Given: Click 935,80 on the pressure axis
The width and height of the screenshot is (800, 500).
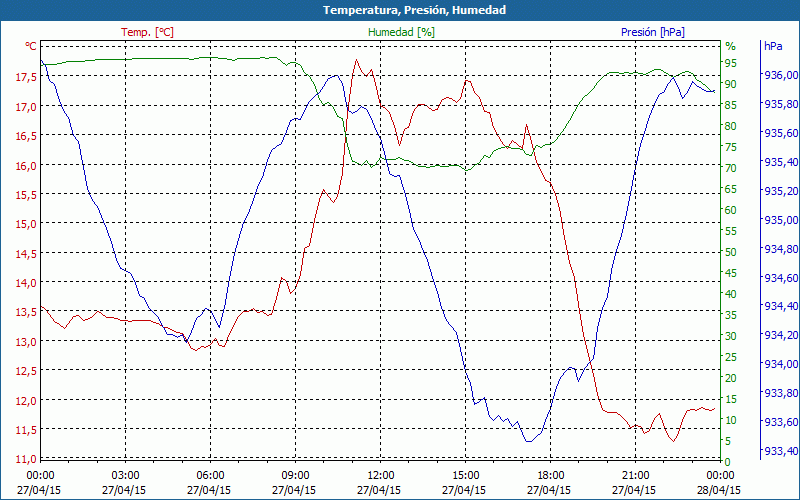Looking at the screenshot, I should 779,104.
